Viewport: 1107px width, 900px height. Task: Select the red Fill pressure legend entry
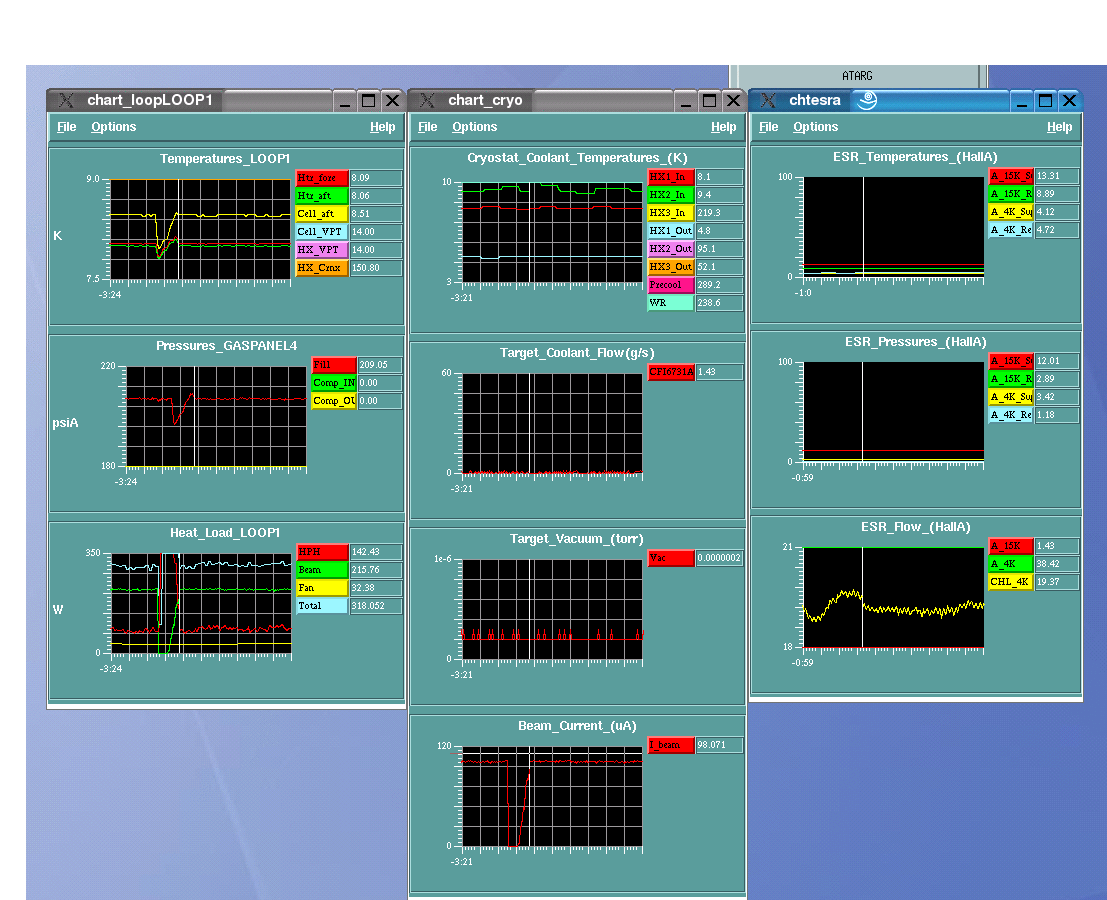[334, 365]
